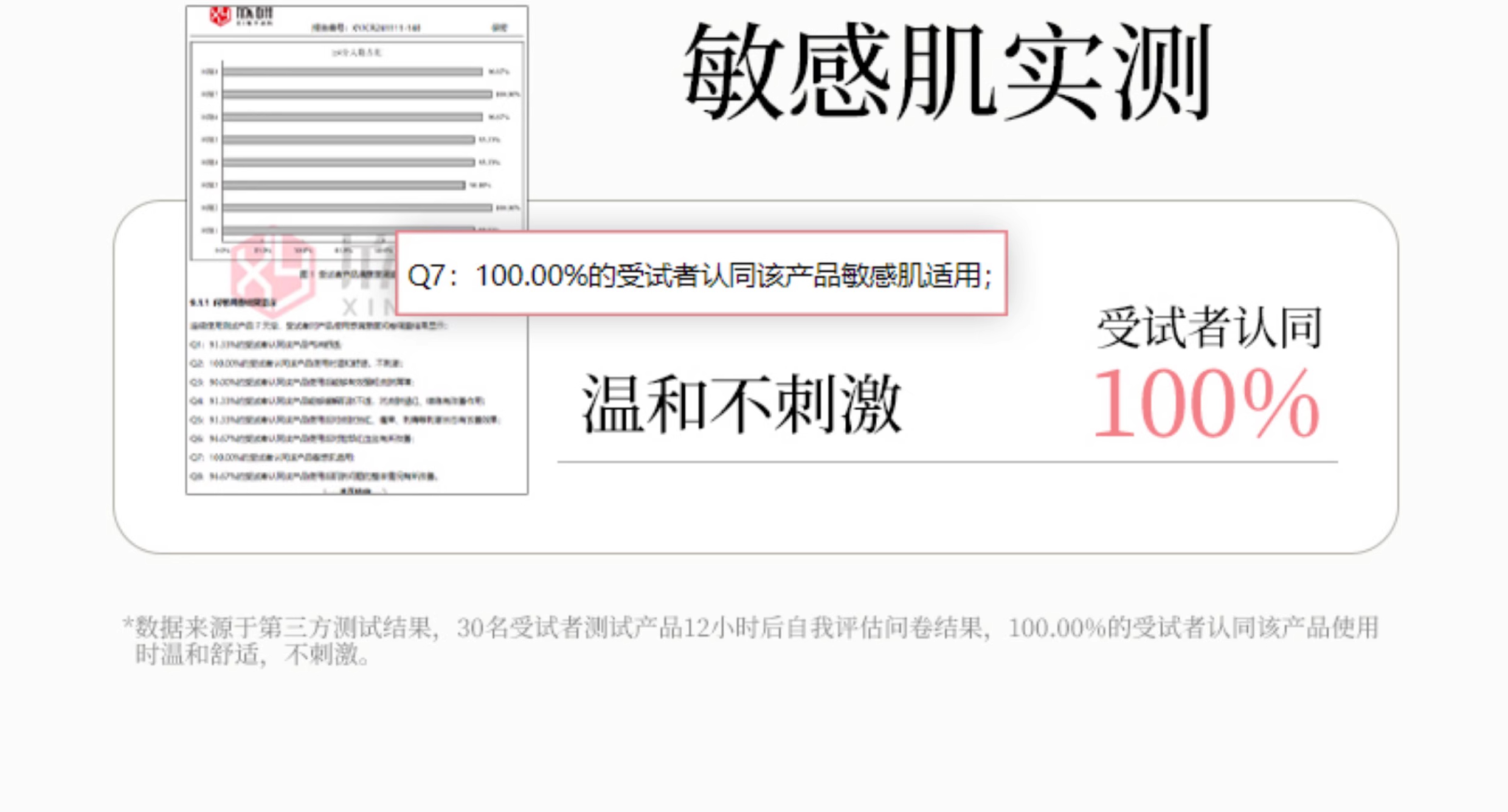Click the divider line under 温和不刺激
Image resolution: width=1508 pixels, height=812 pixels.
[947, 462]
